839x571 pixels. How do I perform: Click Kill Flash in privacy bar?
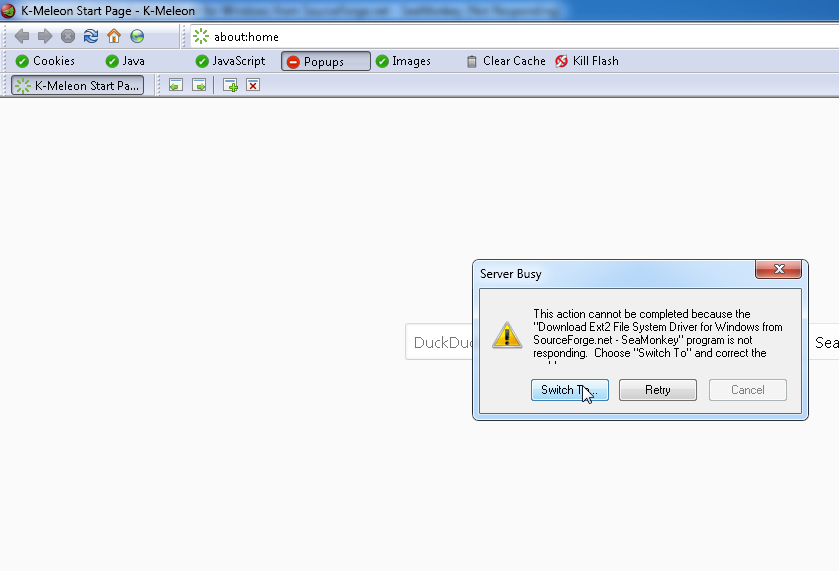tap(586, 61)
